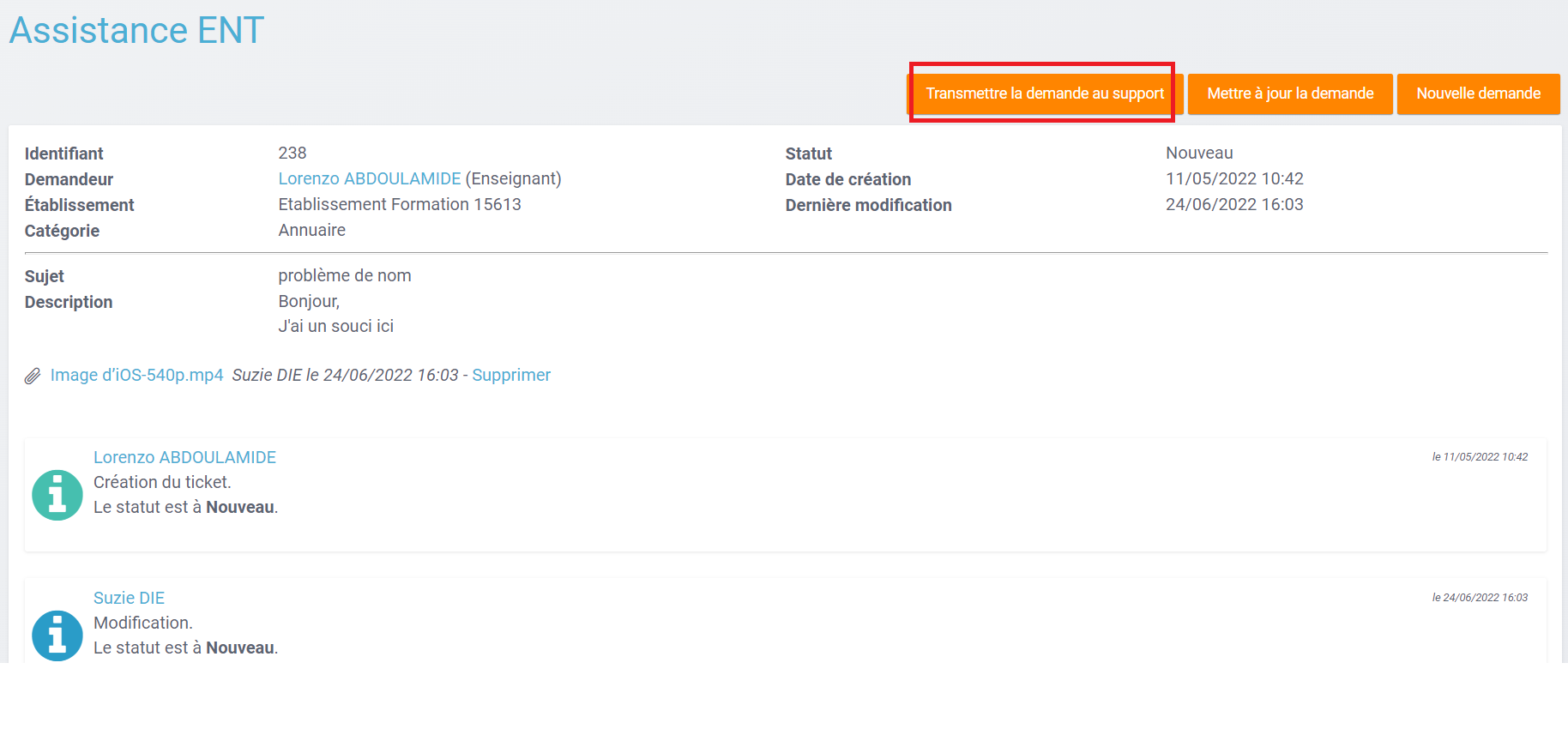This screenshot has height=729, width=1568.
Task: Click the description line J'ai un souci ici
Action: click(335, 326)
